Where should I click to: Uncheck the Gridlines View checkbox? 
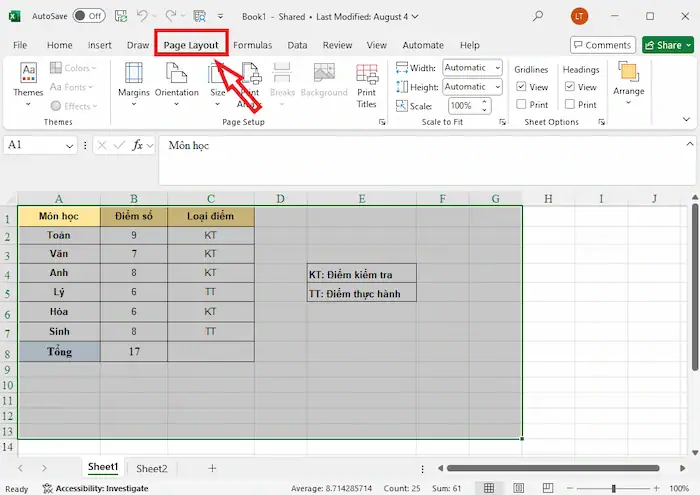tap(522, 87)
